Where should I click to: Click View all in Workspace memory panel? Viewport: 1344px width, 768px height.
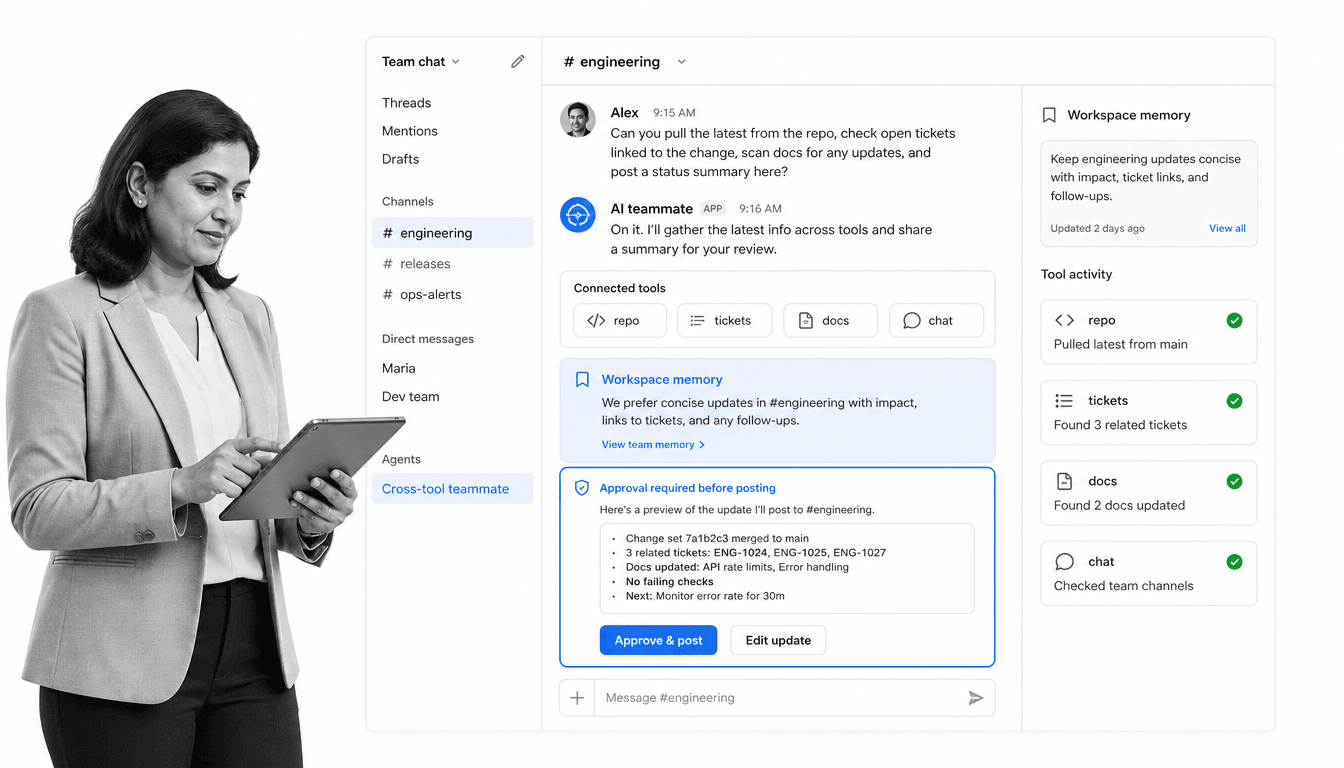tap(1227, 228)
